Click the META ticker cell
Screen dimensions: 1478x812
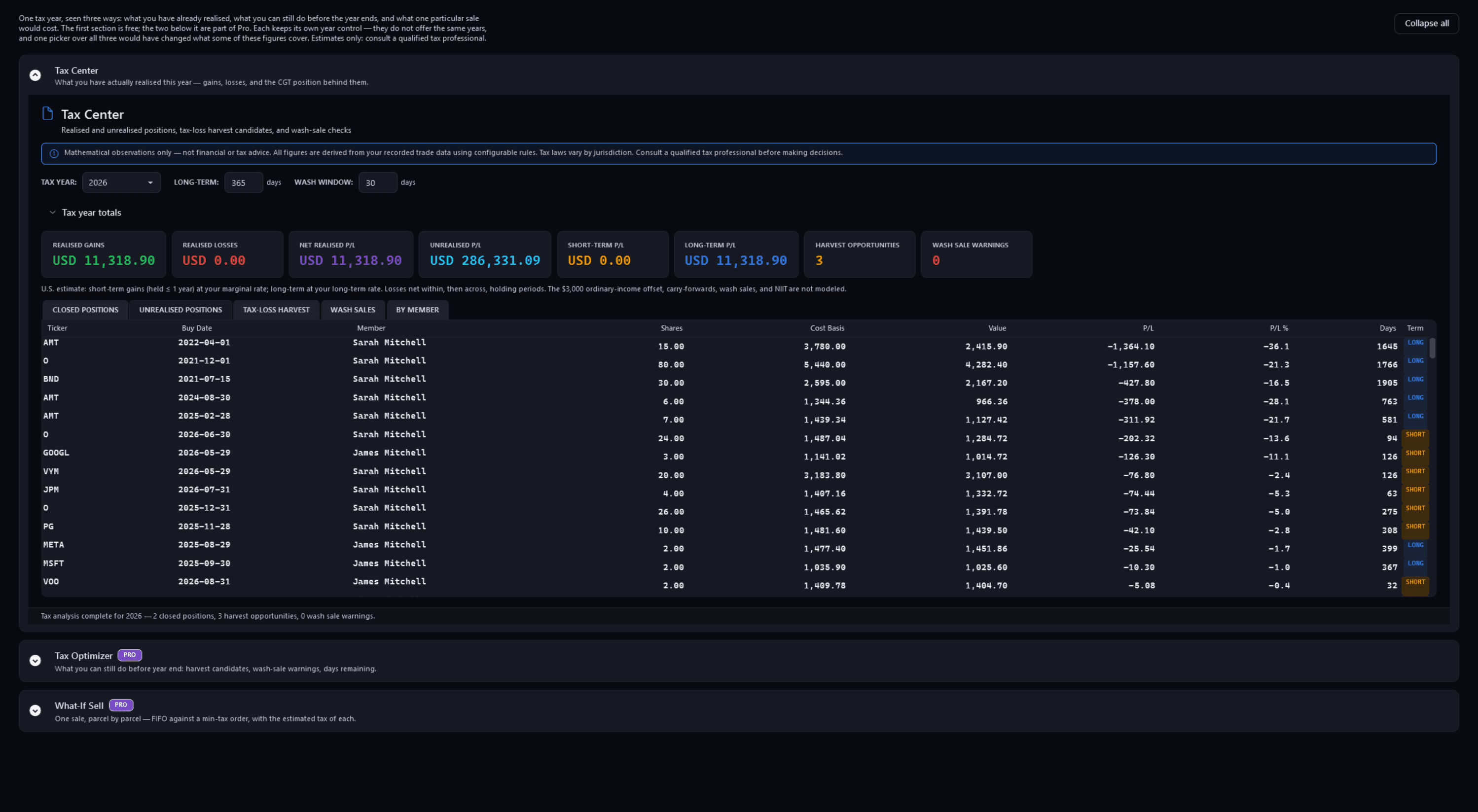[x=53, y=545]
